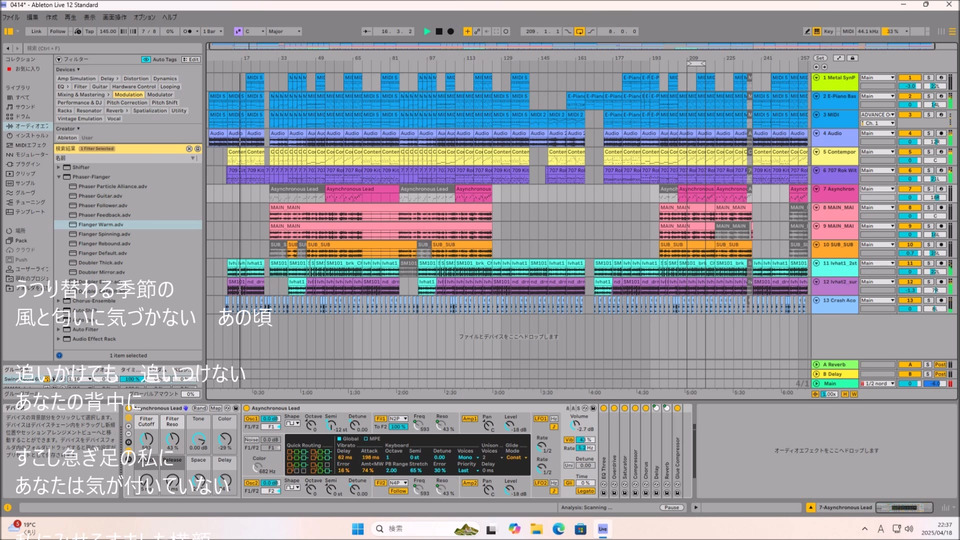Select the Modulation filter tag

tap(129, 95)
